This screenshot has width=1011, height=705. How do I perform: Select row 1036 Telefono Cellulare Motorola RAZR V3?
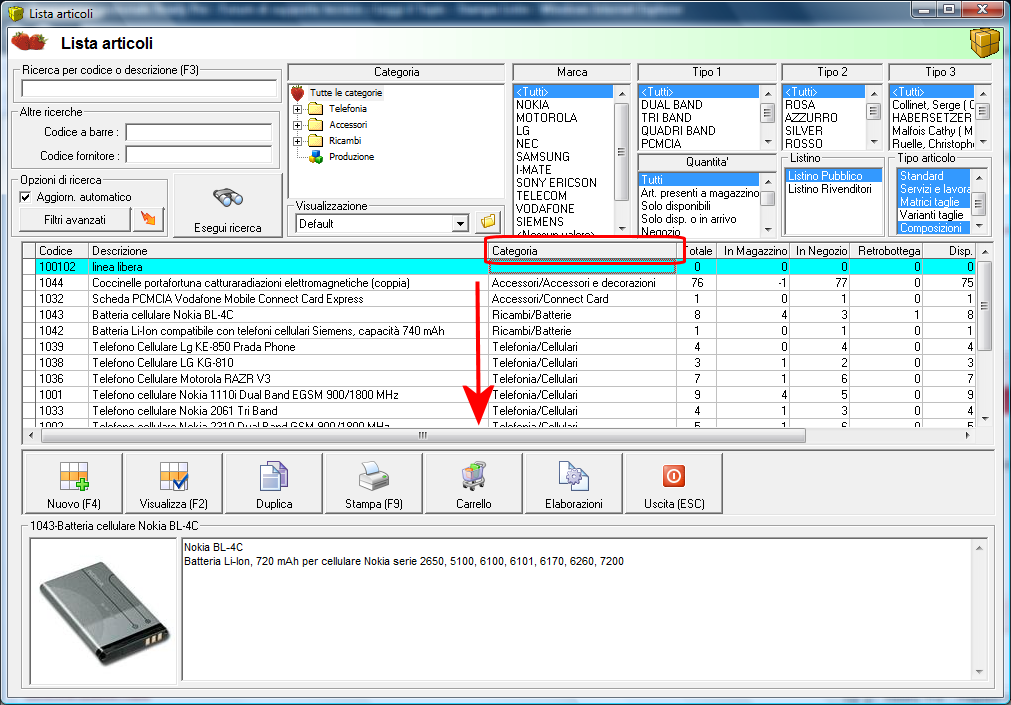pos(498,379)
